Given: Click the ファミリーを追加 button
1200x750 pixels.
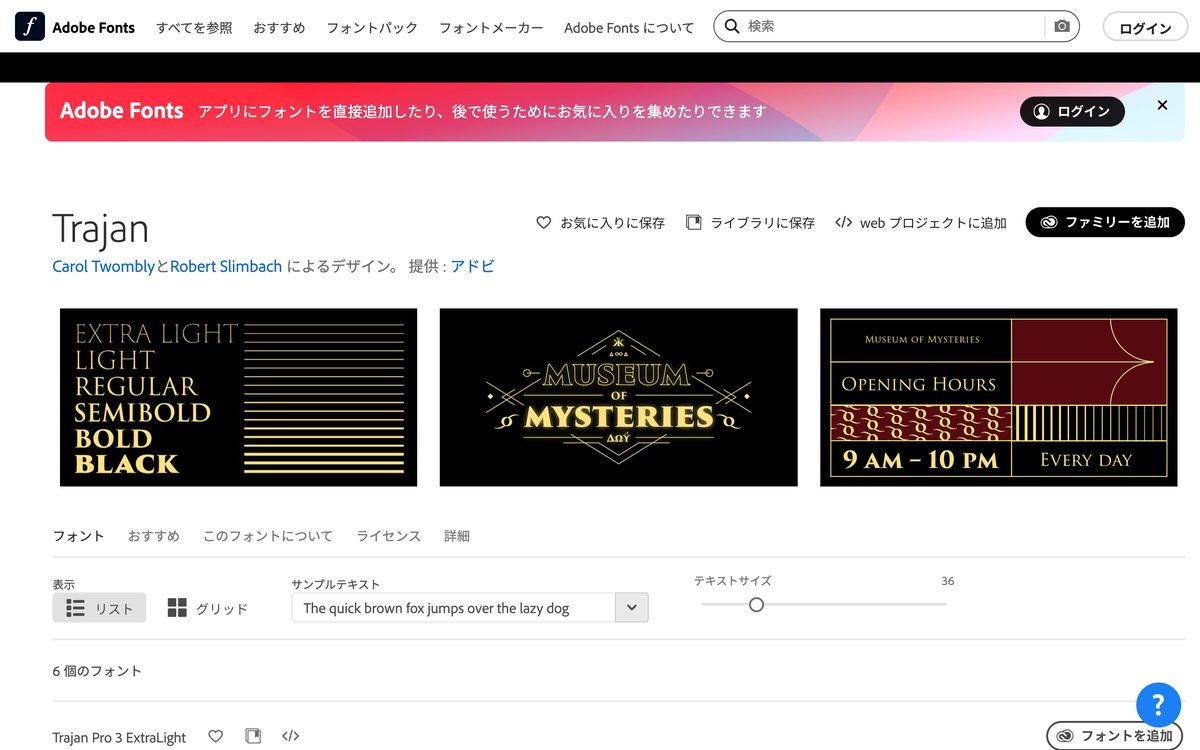Looking at the screenshot, I should pos(1105,222).
